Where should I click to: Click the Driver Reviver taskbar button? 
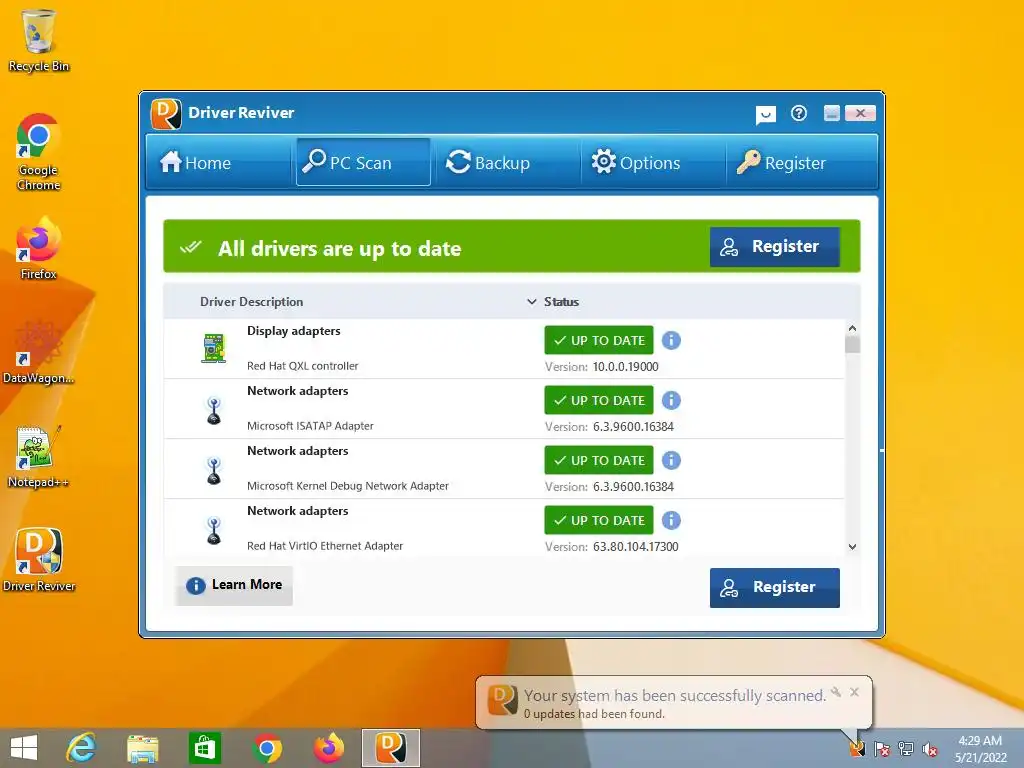[391, 748]
